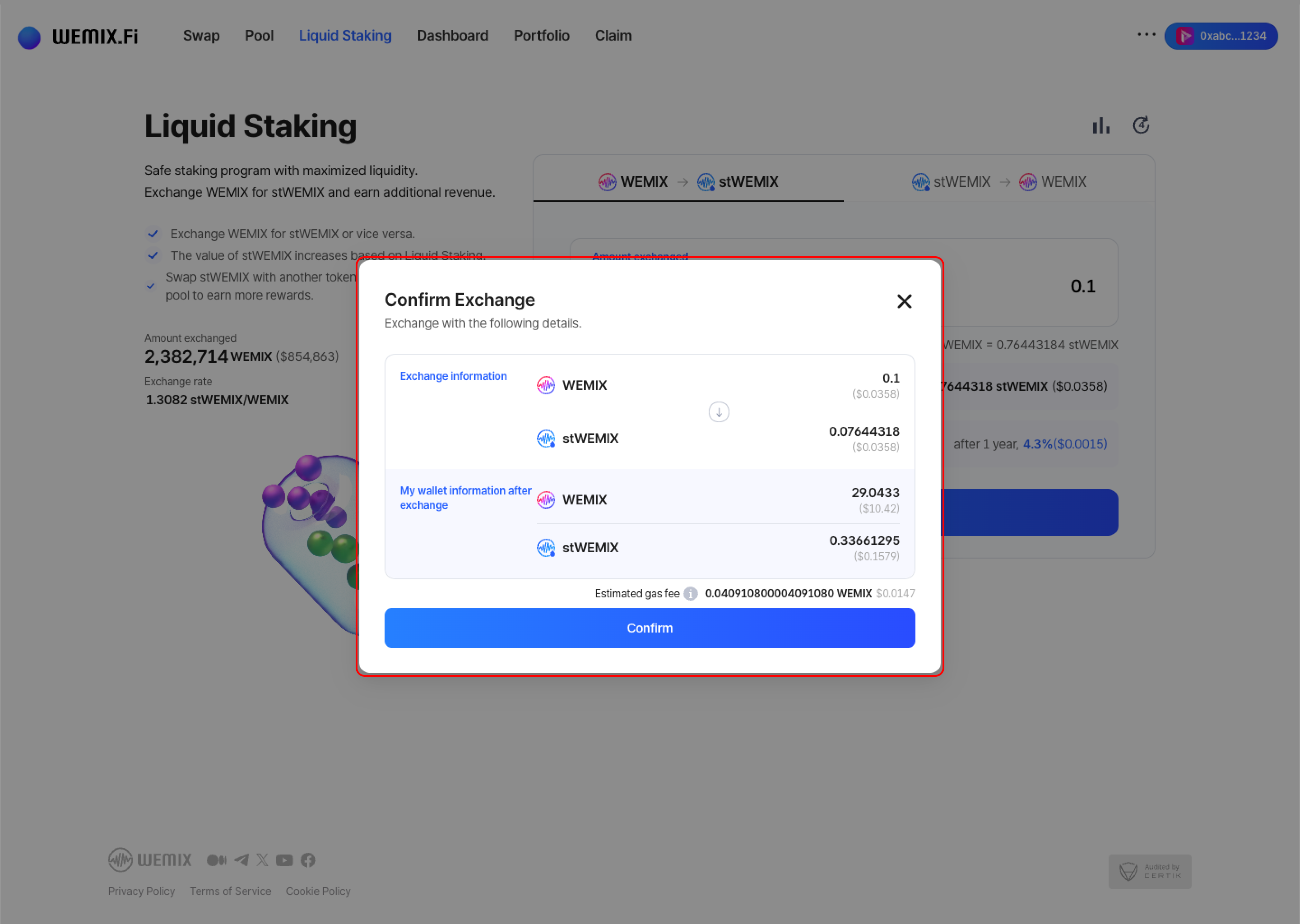Open the YouTube footer icon
The height and width of the screenshot is (924, 1300).
(x=284, y=859)
